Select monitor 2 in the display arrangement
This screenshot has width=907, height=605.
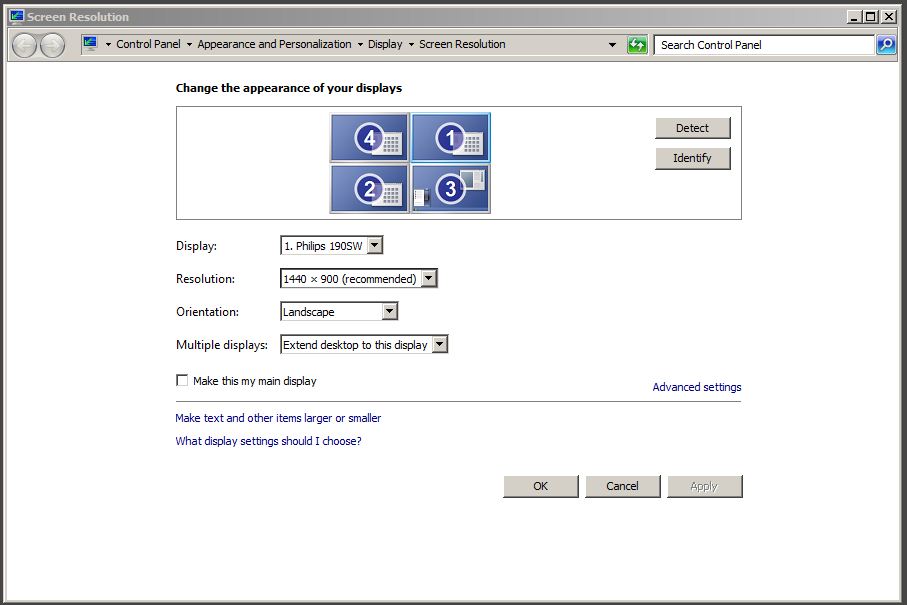[370, 189]
